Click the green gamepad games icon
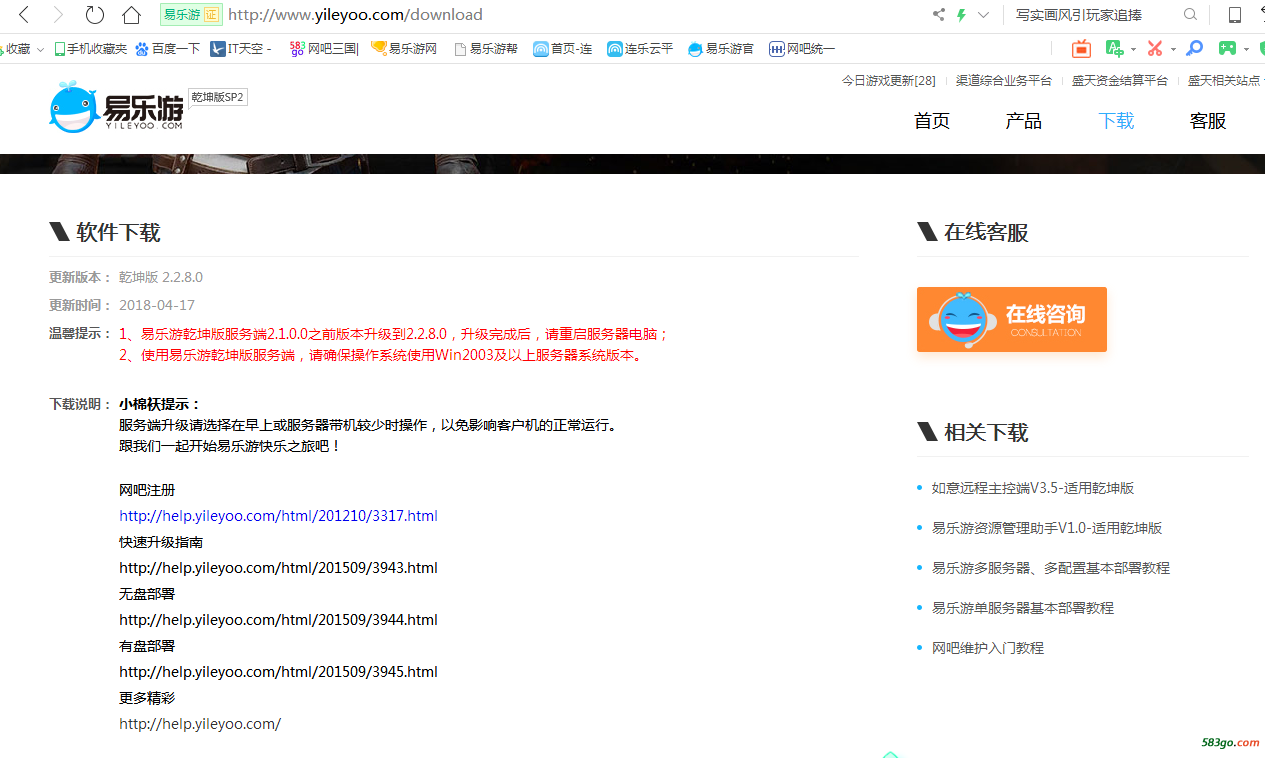The image size is (1265, 758). (x=1227, y=48)
